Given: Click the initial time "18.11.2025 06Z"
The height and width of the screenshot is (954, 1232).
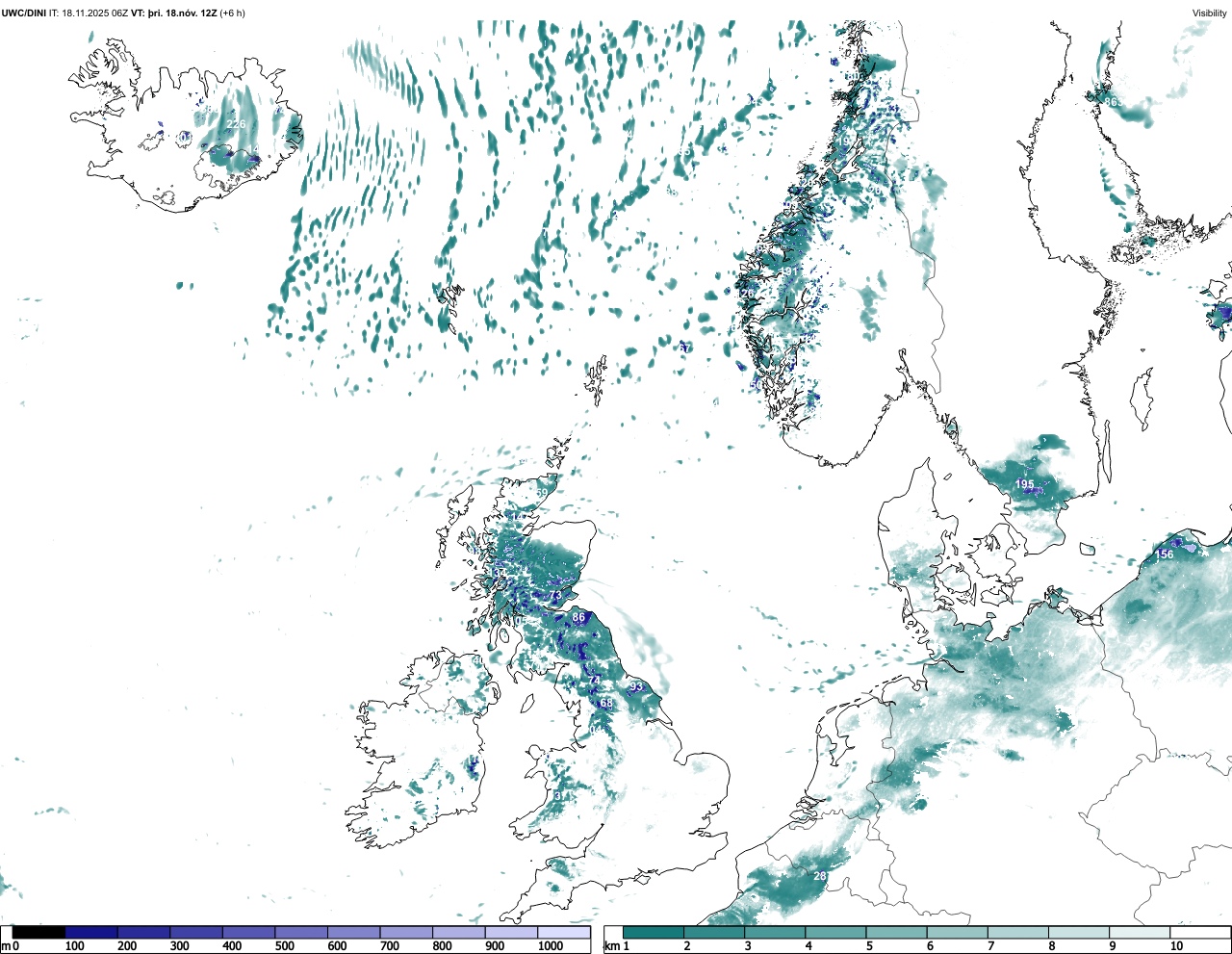Looking at the screenshot, I should pos(94,13).
